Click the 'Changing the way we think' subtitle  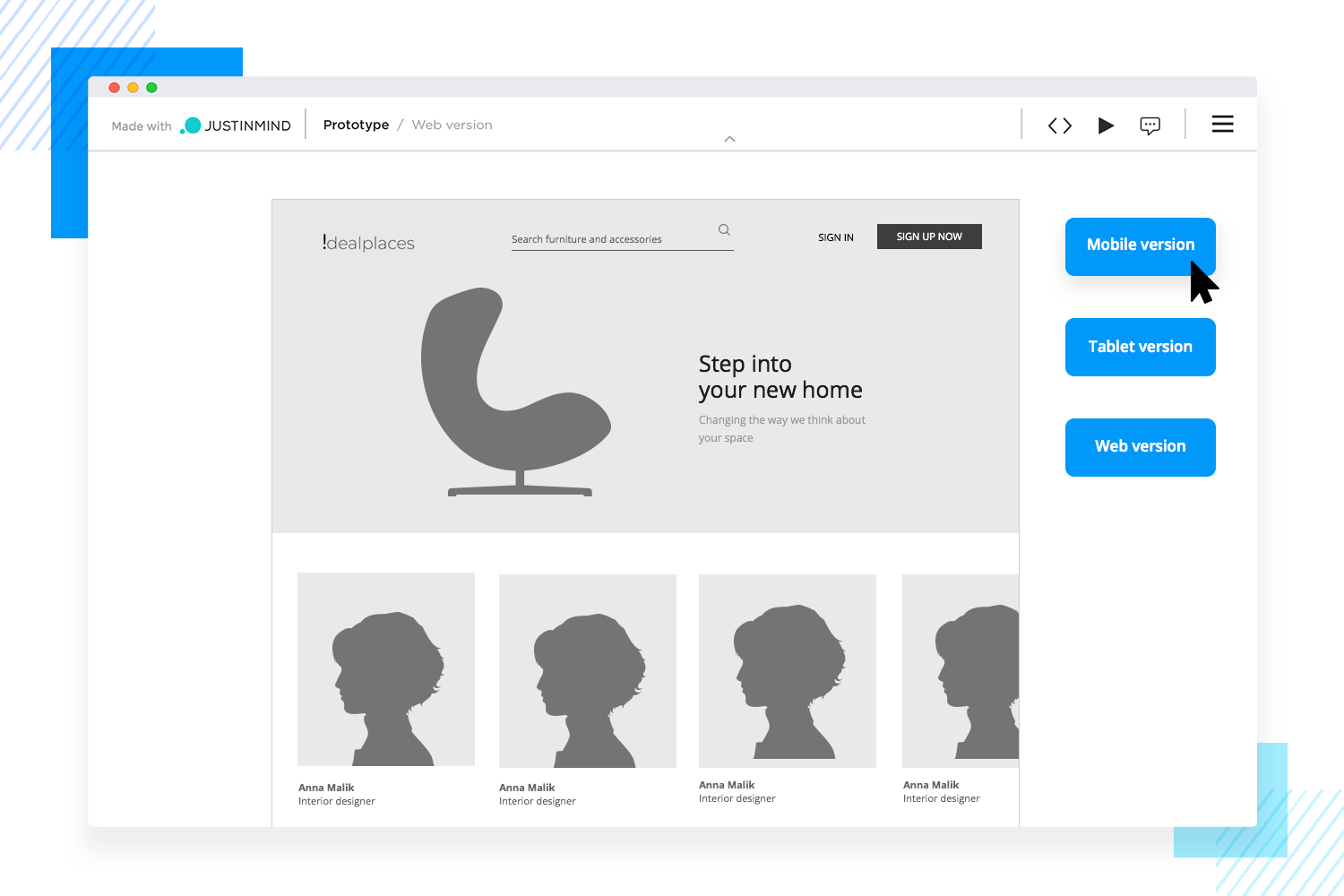[x=782, y=428]
